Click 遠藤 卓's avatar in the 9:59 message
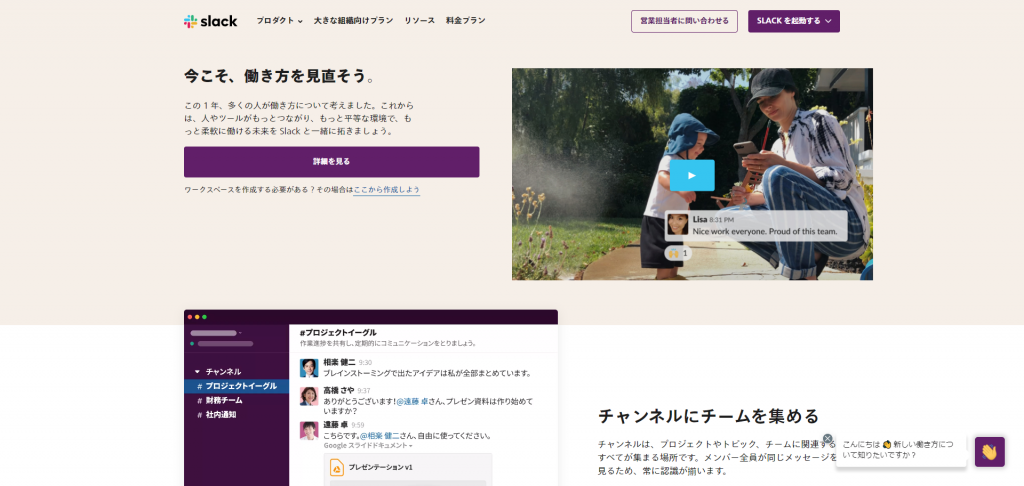 click(309, 430)
